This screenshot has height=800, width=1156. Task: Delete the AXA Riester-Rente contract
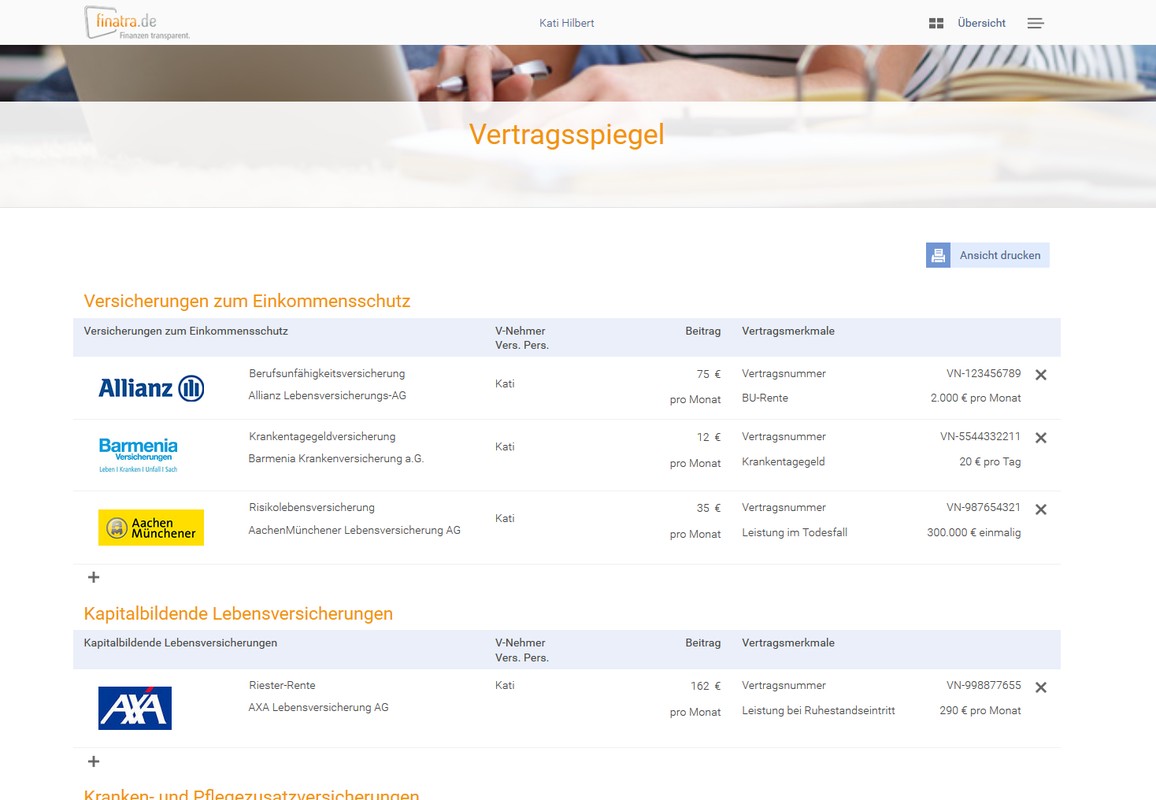[x=1040, y=688]
